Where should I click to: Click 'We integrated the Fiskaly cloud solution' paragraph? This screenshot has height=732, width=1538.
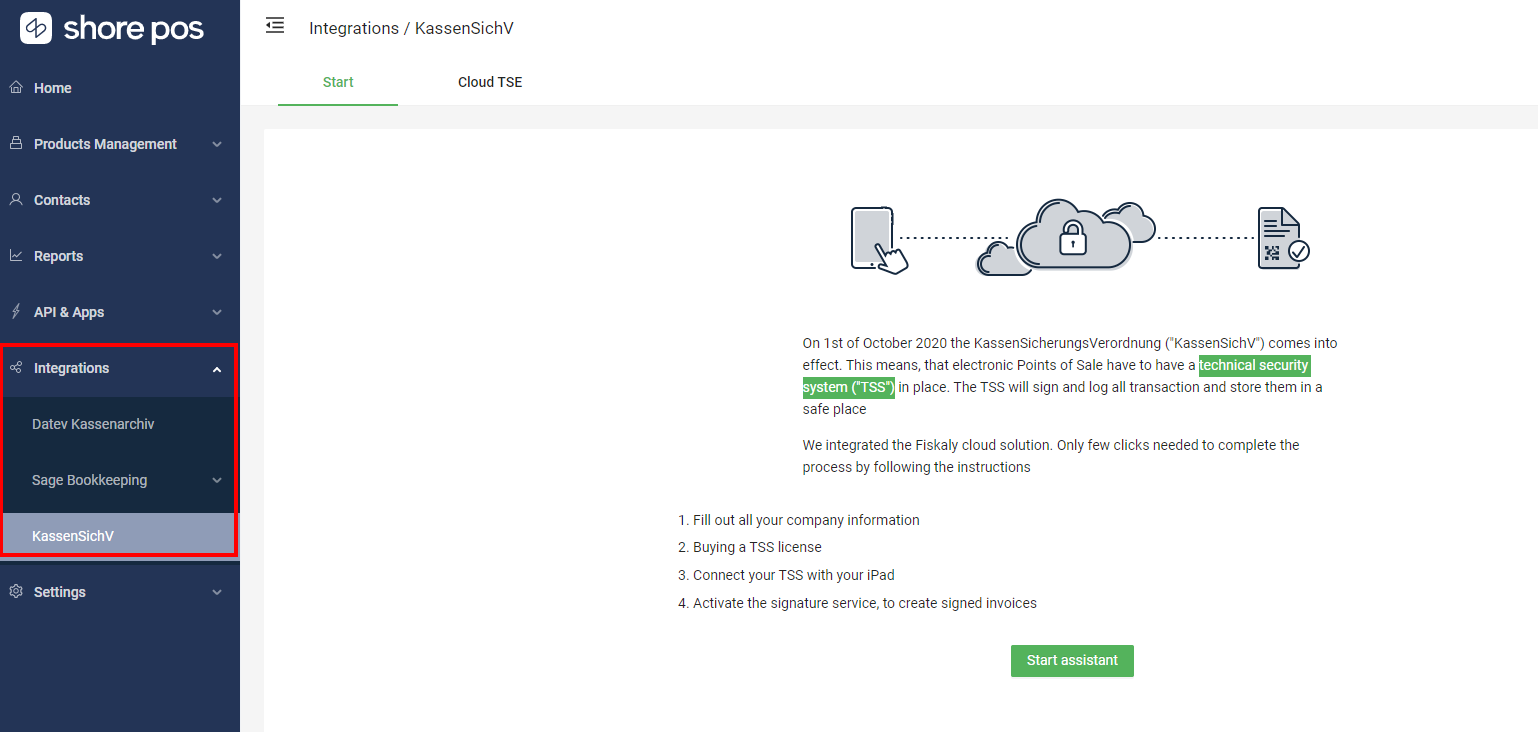pos(1051,456)
